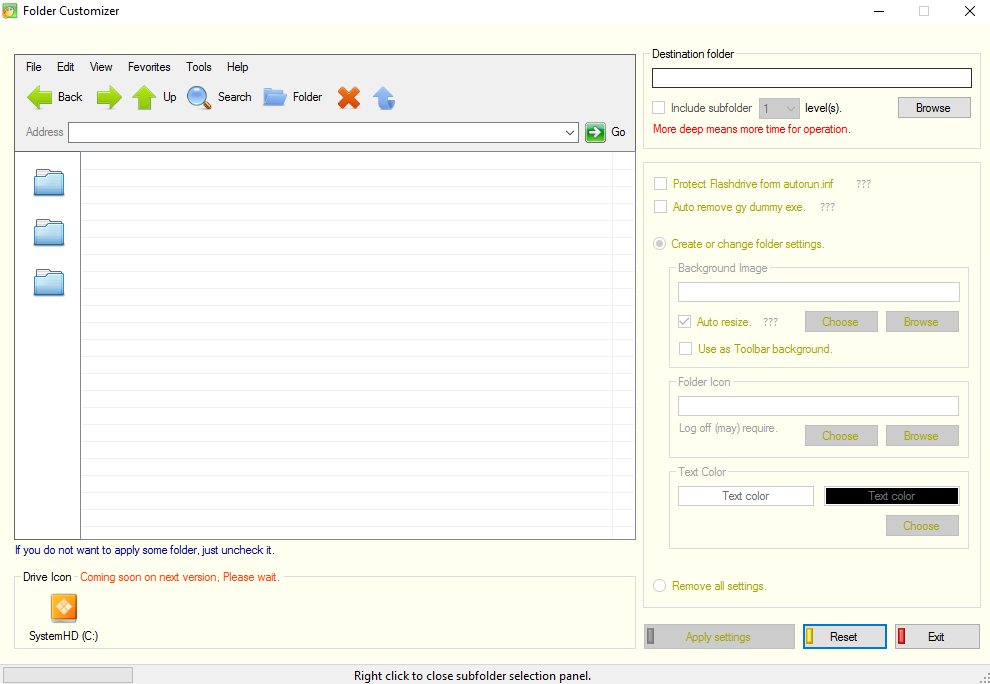The width and height of the screenshot is (990, 684).
Task: Click the red X delete icon
Action: coord(349,97)
